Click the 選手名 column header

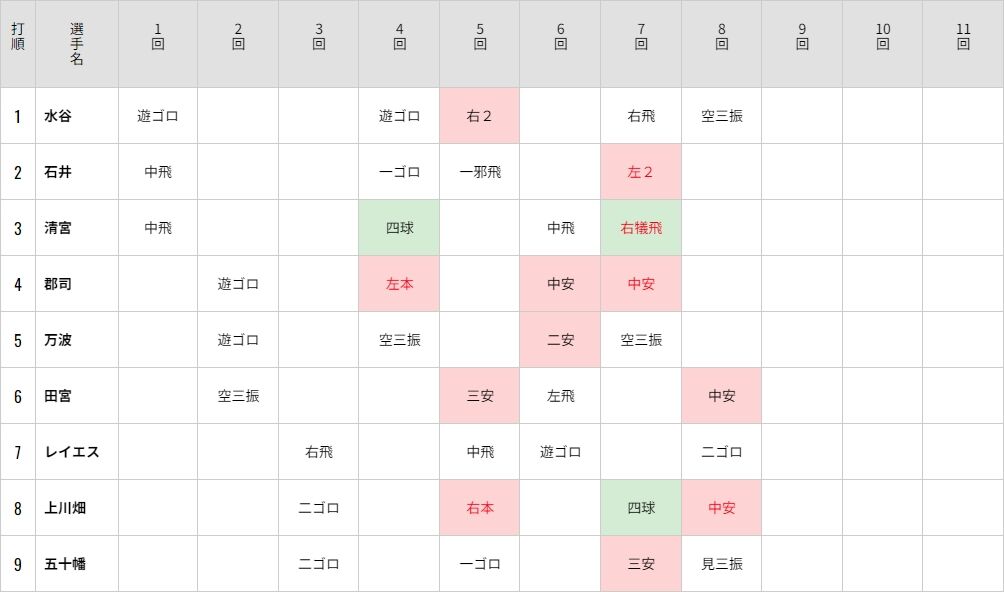[x=77, y=44]
